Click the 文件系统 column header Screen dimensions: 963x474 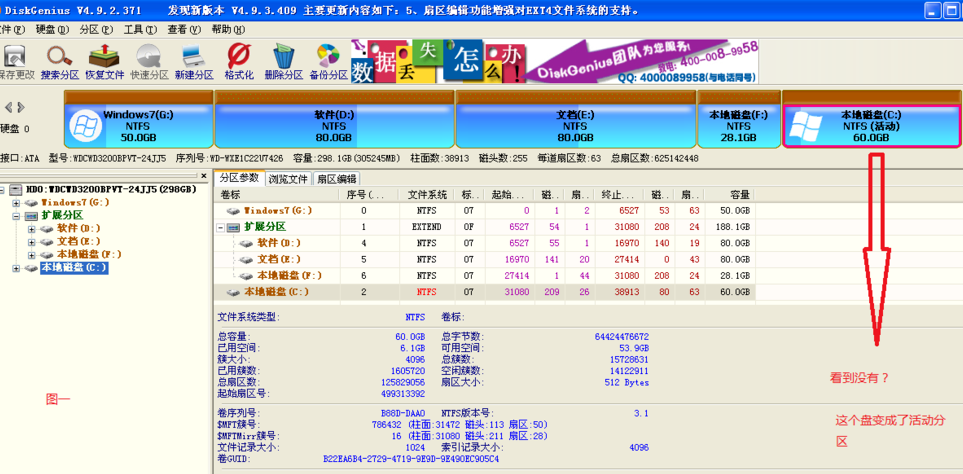coord(426,195)
